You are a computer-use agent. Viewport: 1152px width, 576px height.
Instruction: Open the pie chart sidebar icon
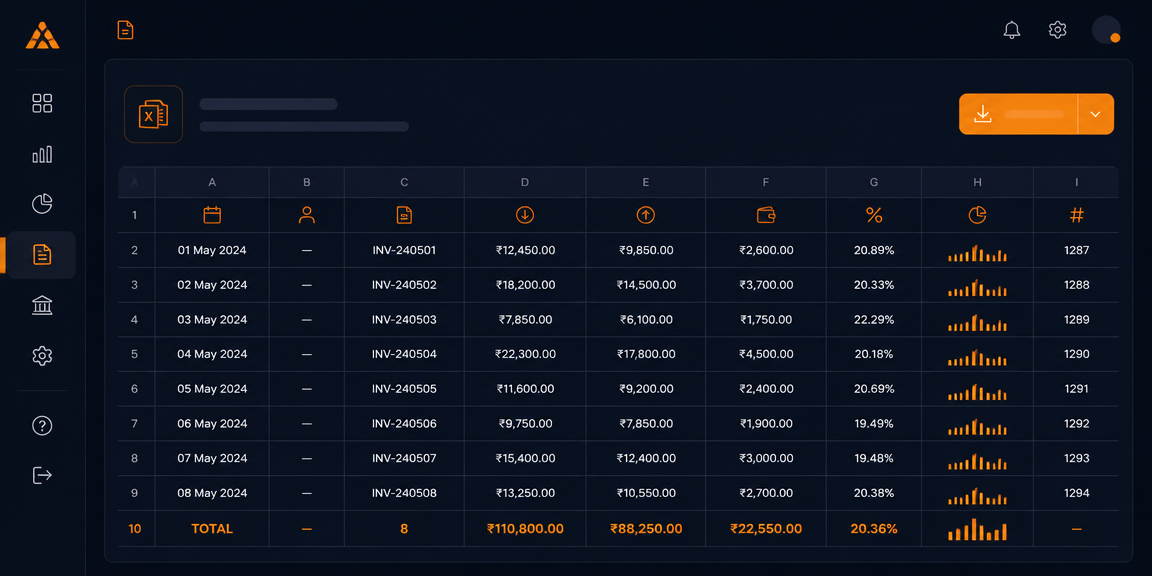pyautogui.click(x=43, y=204)
